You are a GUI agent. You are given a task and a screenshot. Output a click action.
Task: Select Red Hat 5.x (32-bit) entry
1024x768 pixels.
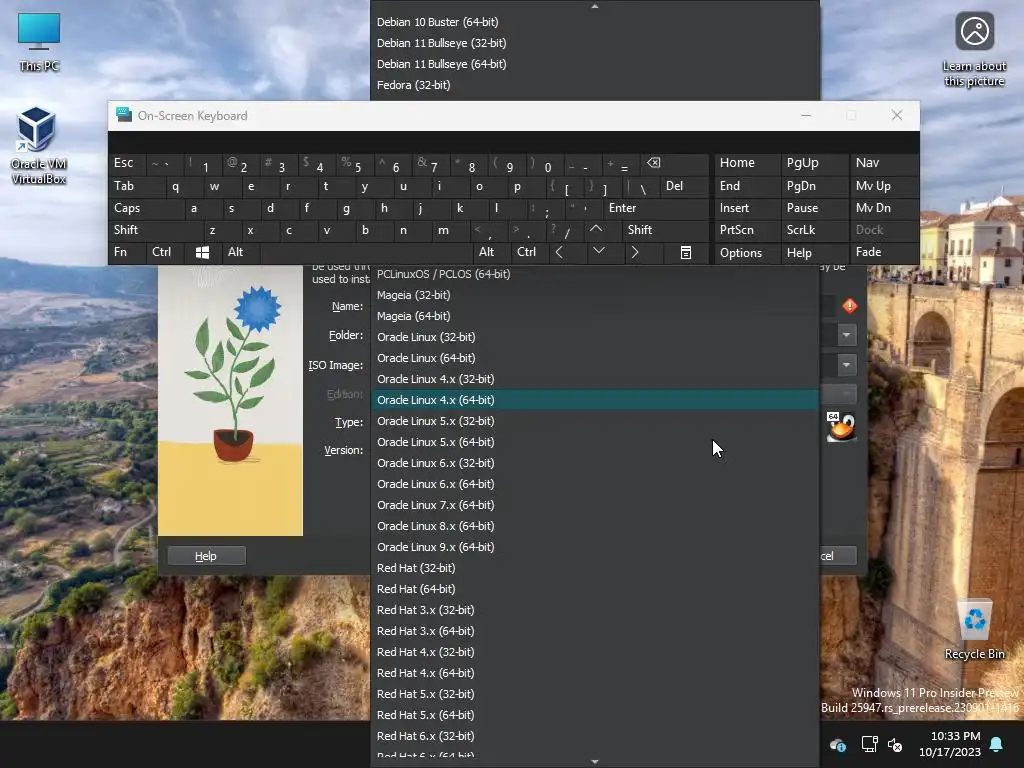(x=594, y=694)
